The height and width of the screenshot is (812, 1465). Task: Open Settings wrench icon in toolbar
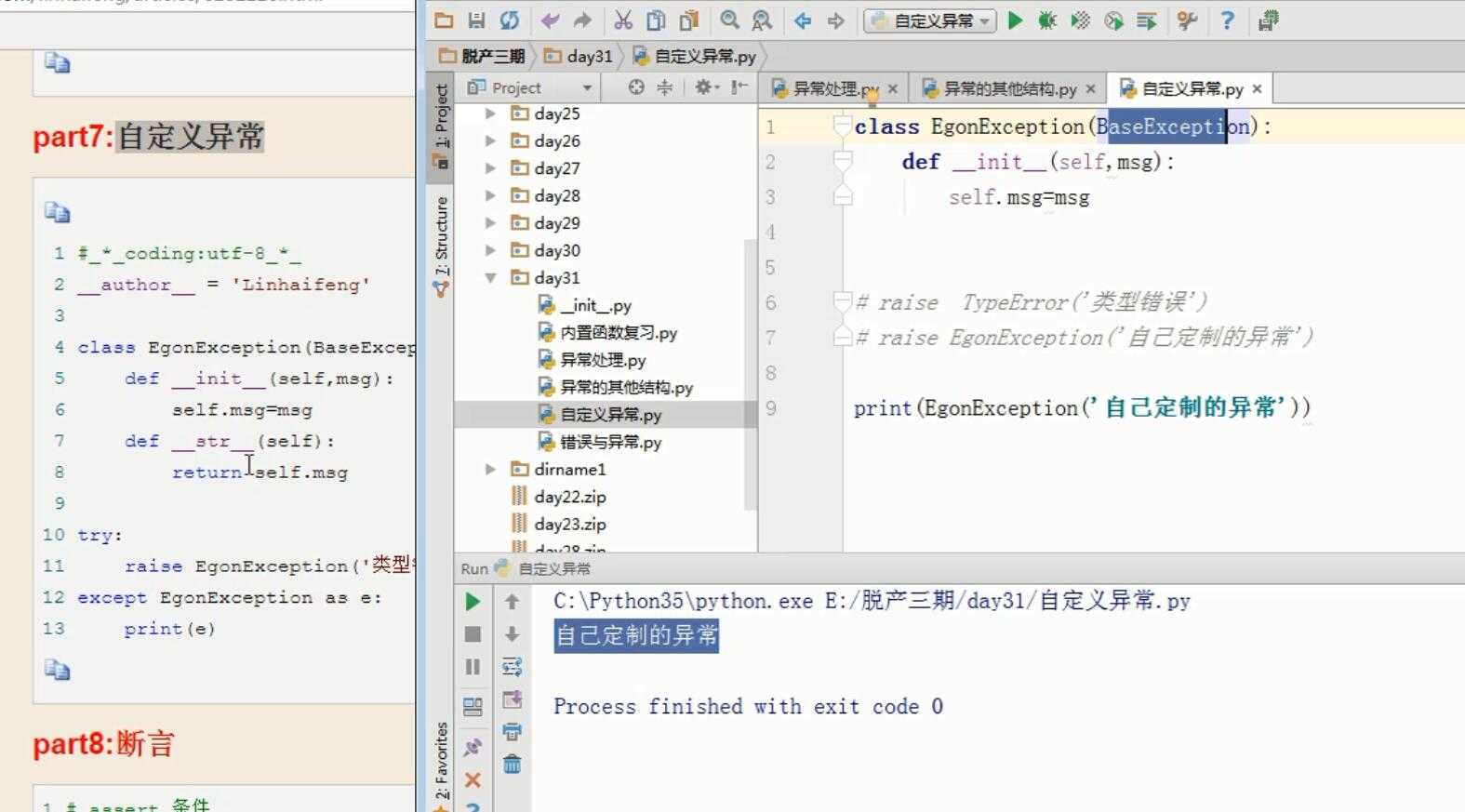click(1186, 20)
